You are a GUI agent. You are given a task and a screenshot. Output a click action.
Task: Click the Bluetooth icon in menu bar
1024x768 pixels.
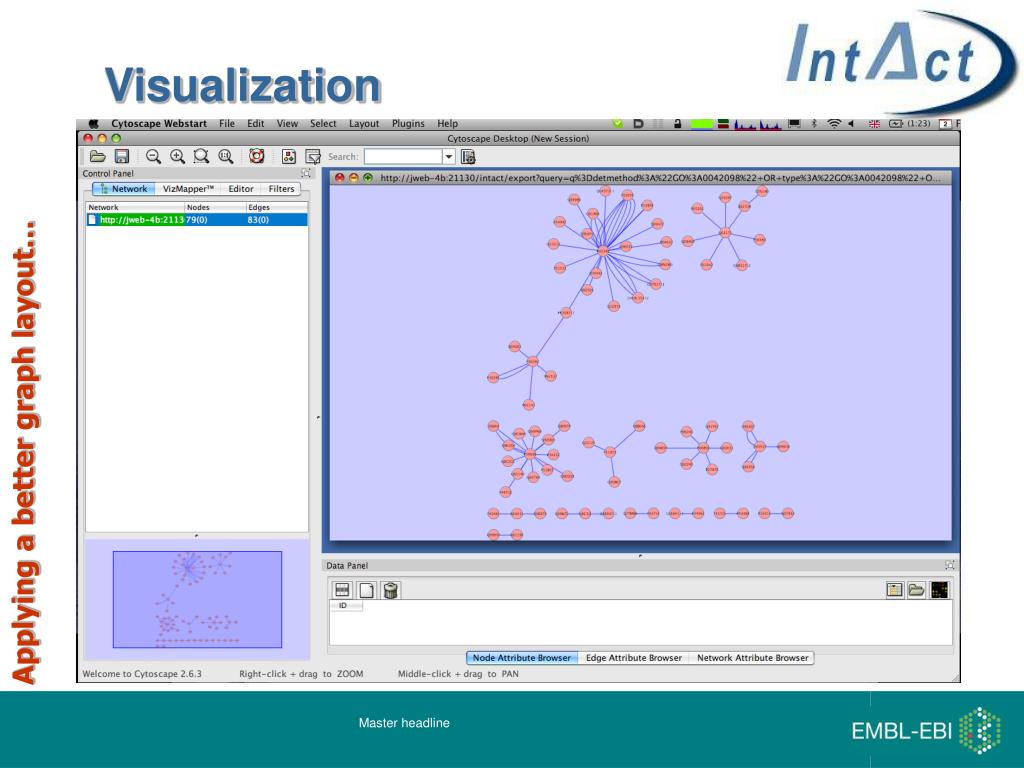click(x=814, y=123)
